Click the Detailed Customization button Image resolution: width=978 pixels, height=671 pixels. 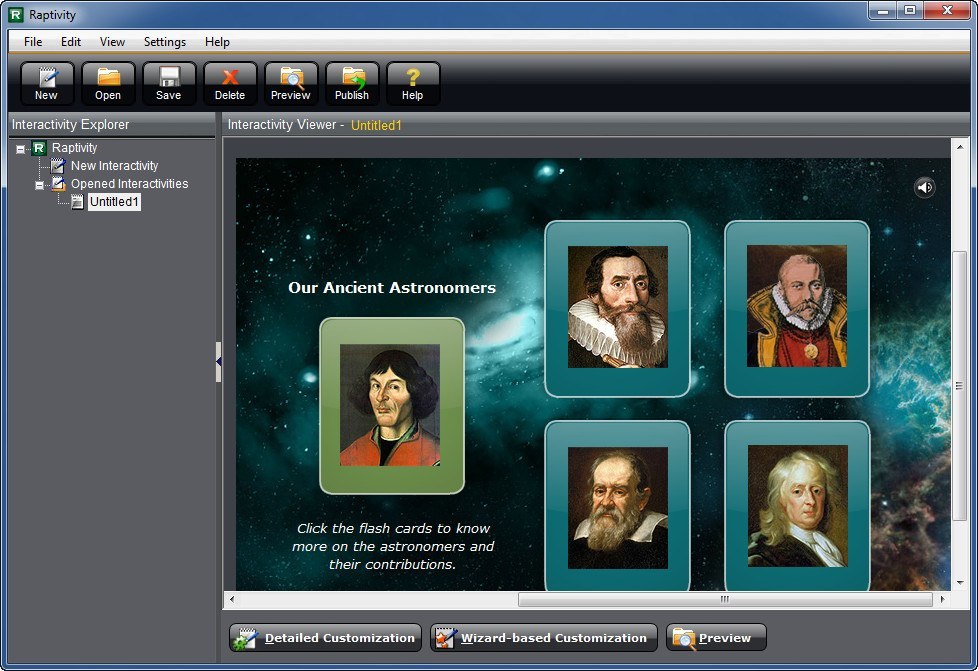326,638
